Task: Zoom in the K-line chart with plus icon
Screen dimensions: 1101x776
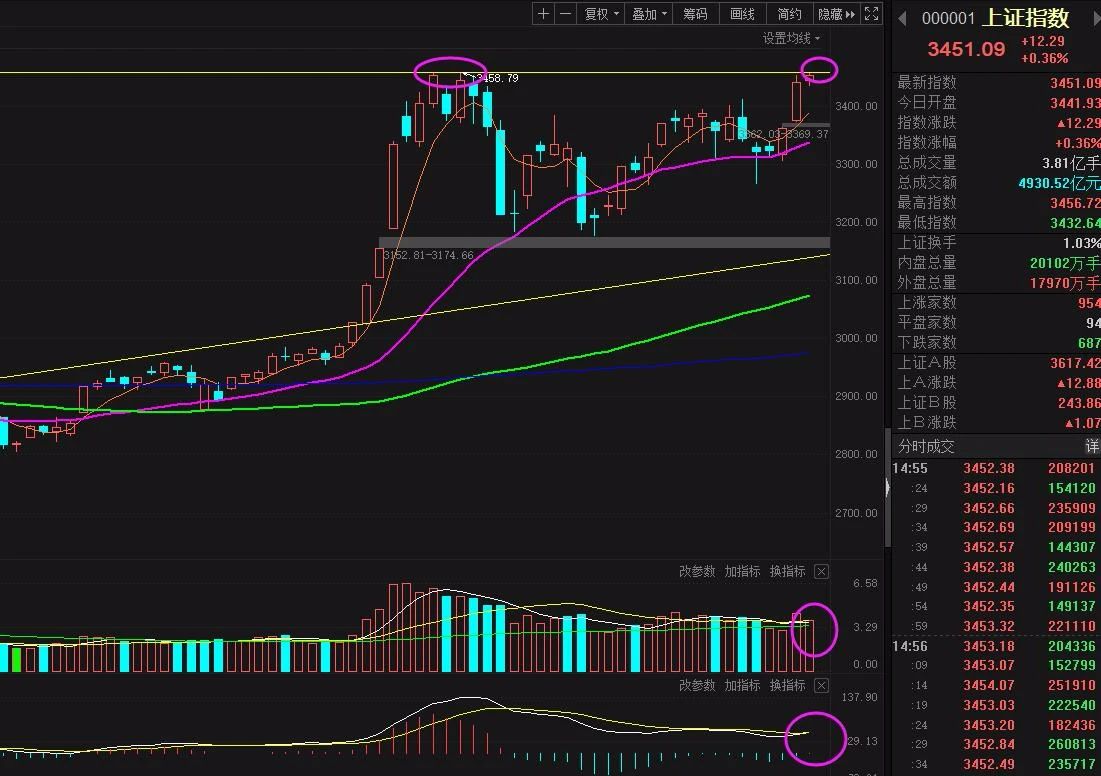Action: (x=543, y=14)
